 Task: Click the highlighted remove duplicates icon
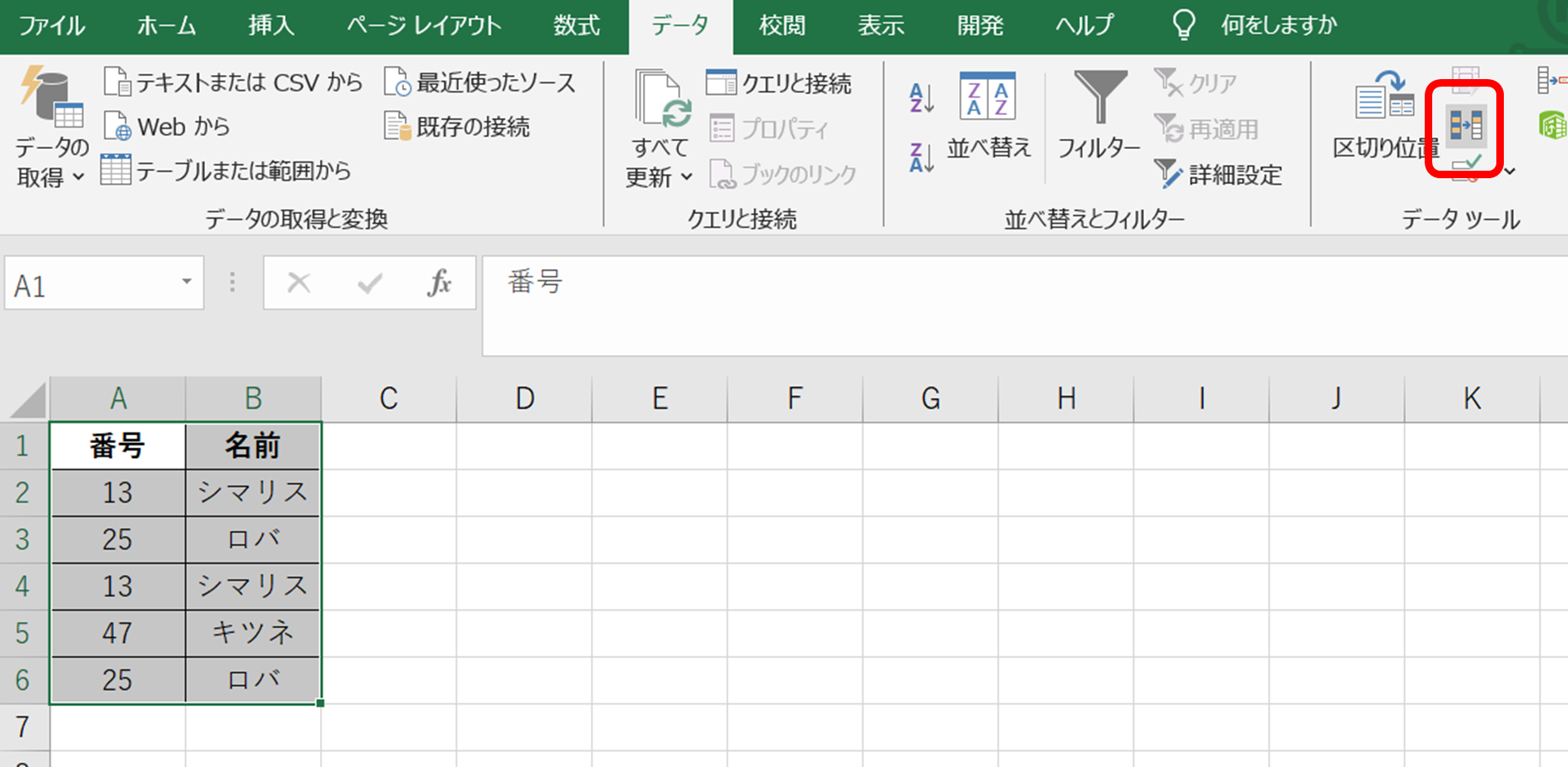[1466, 126]
